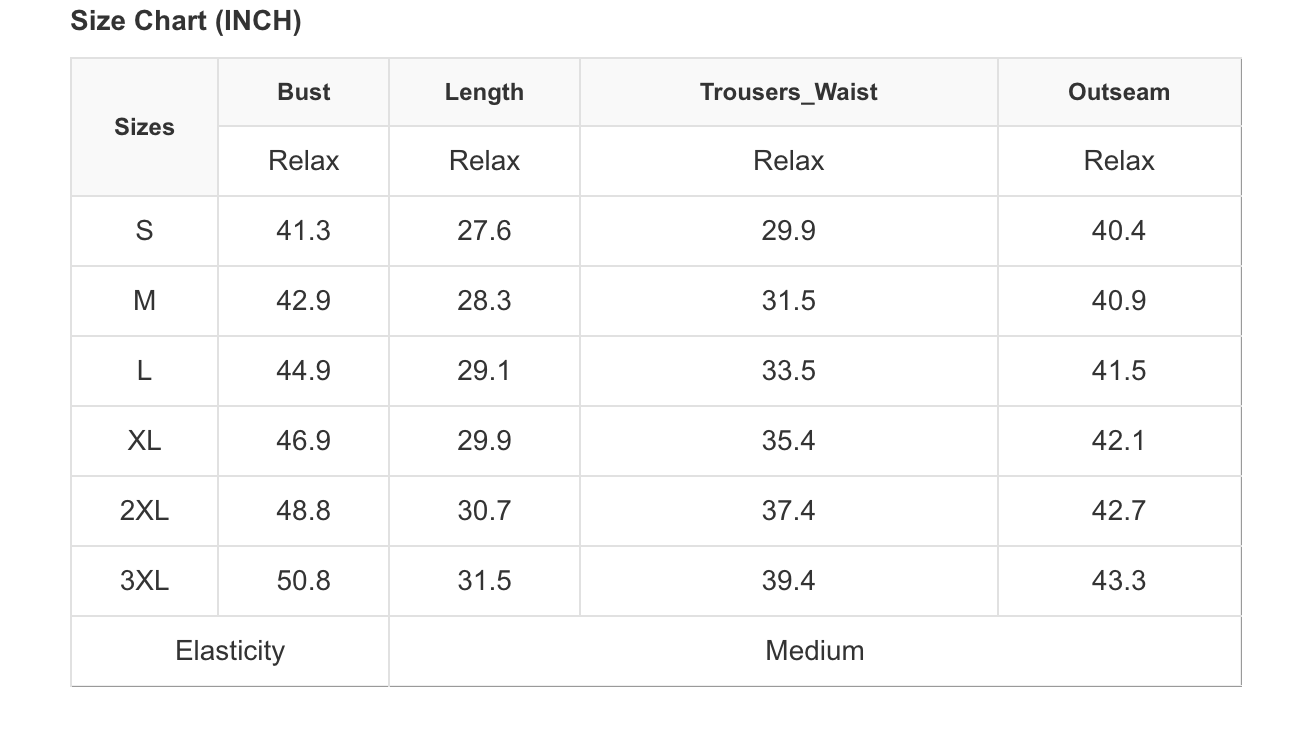
Task: Click the 3XL size row label
Action: pyautogui.click(x=144, y=581)
